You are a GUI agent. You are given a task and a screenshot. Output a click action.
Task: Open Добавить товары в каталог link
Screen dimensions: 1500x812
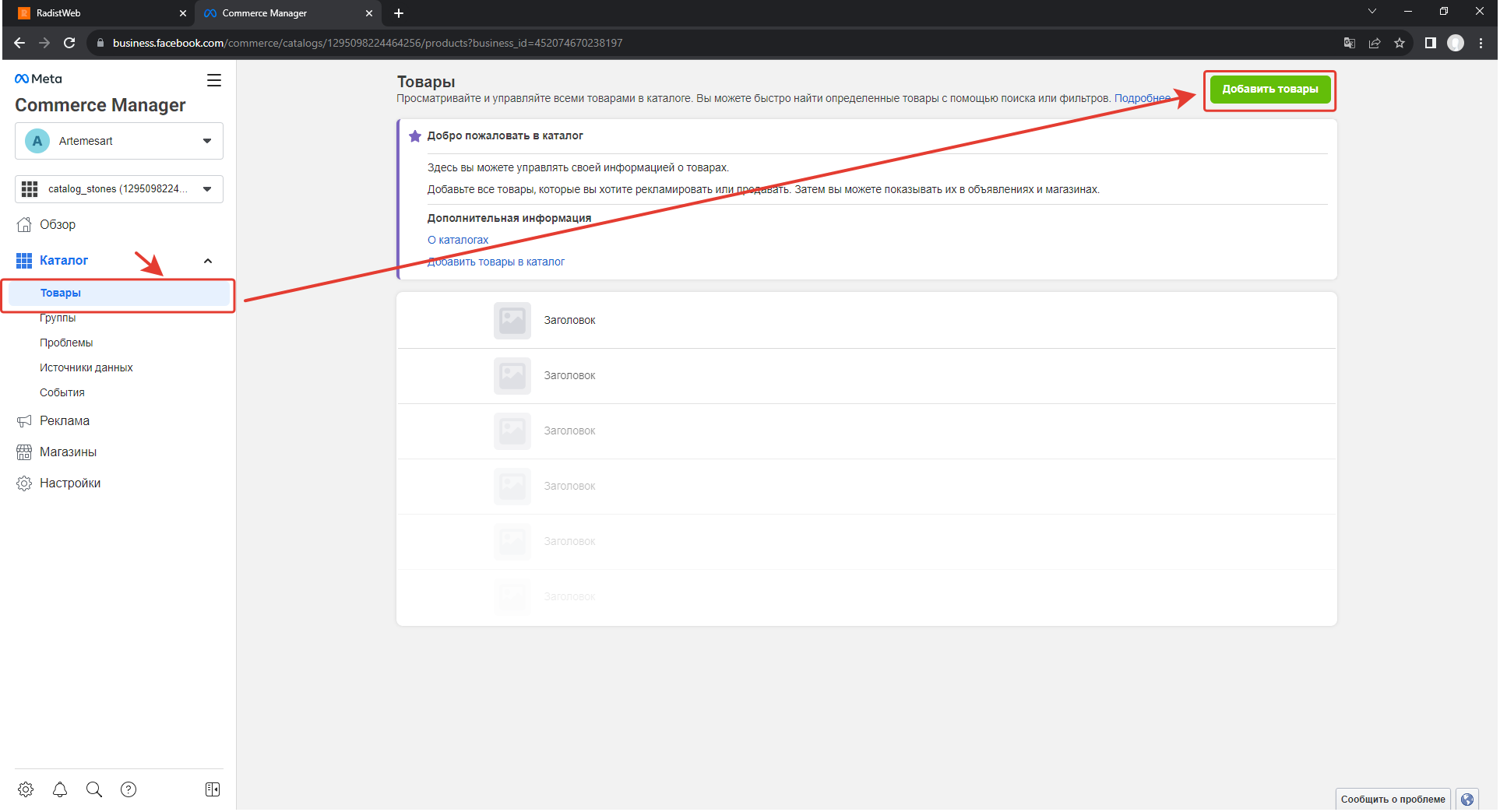[496, 262]
